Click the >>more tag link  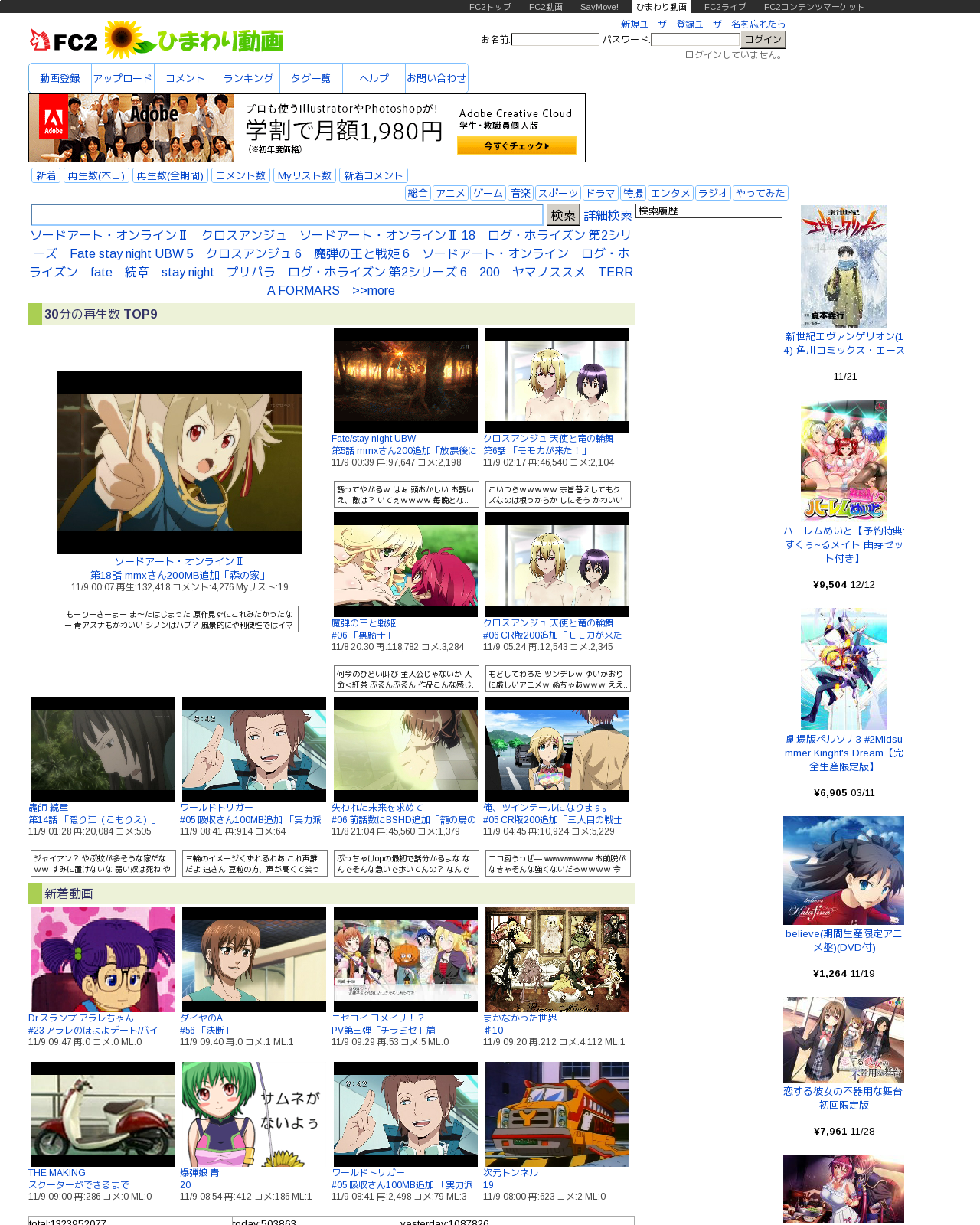click(374, 291)
